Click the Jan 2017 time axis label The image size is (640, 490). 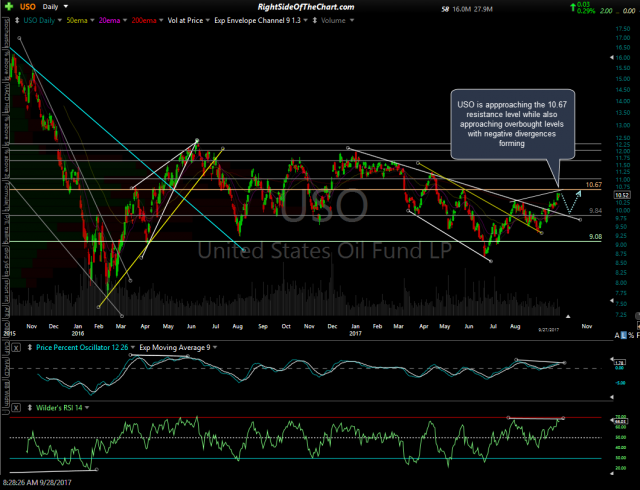click(x=356, y=330)
